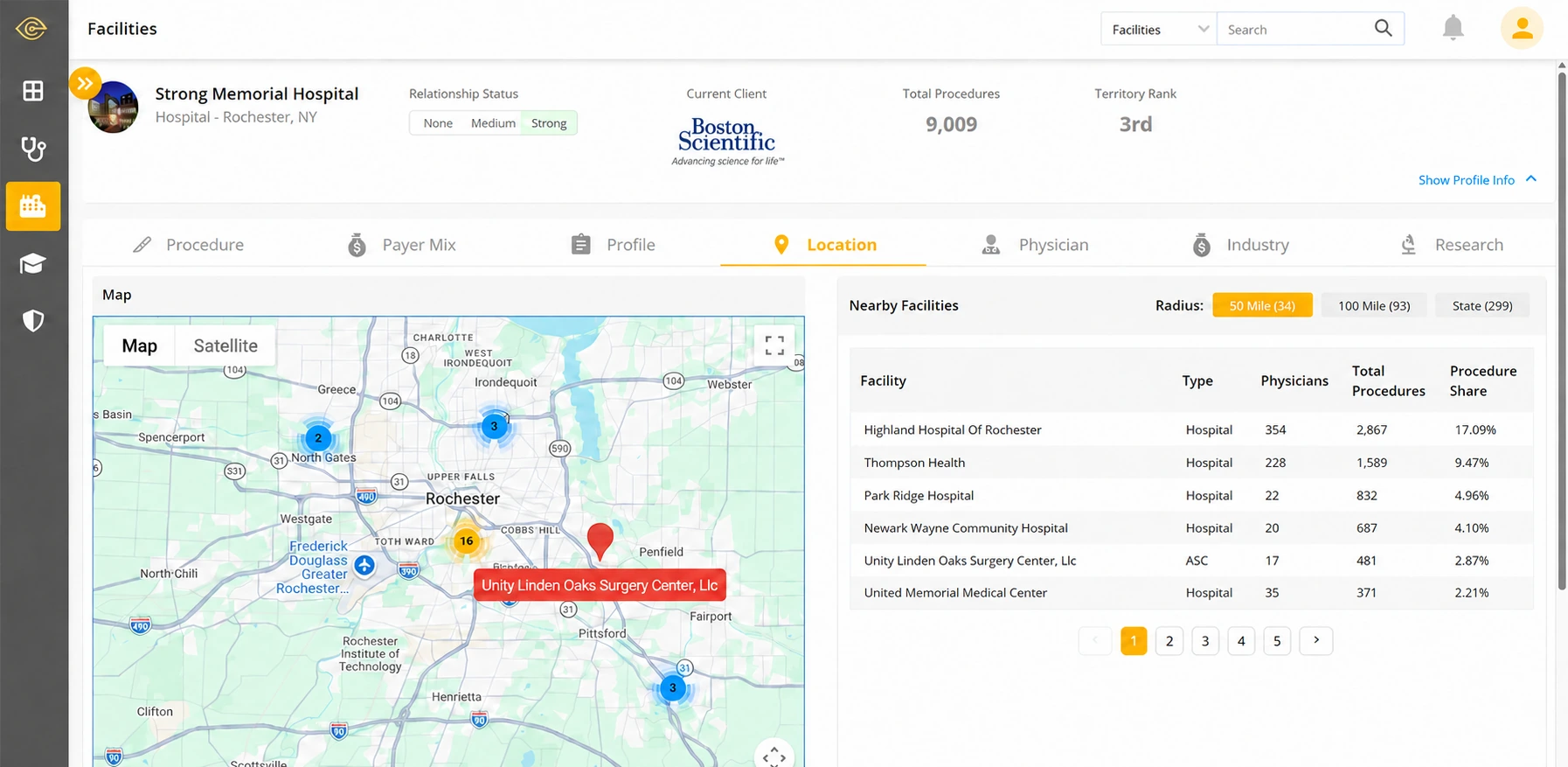Click the microscope icon on Research tab
Image resolution: width=1568 pixels, height=767 pixels.
(x=1408, y=245)
